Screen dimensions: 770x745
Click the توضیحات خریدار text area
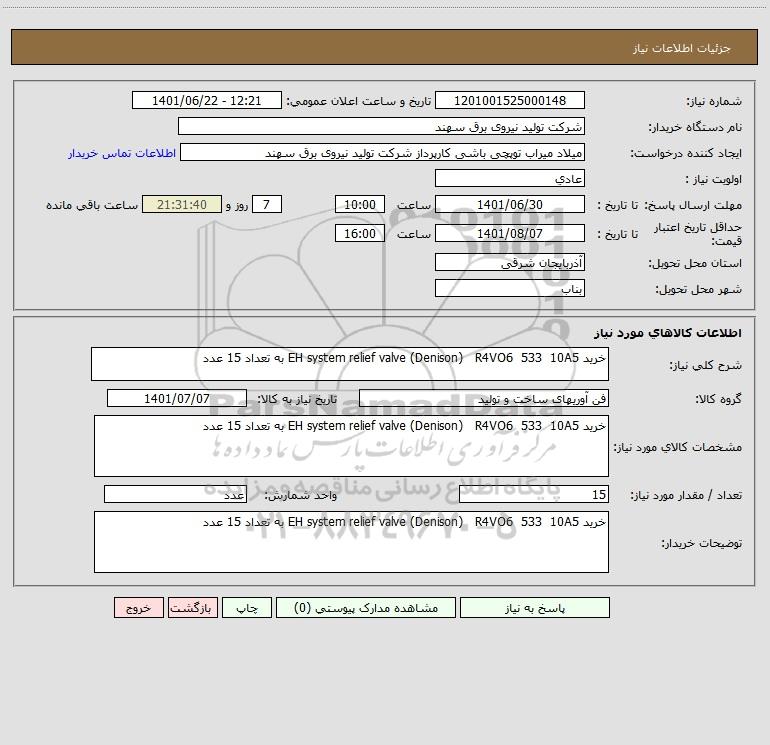click(x=351, y=542)
